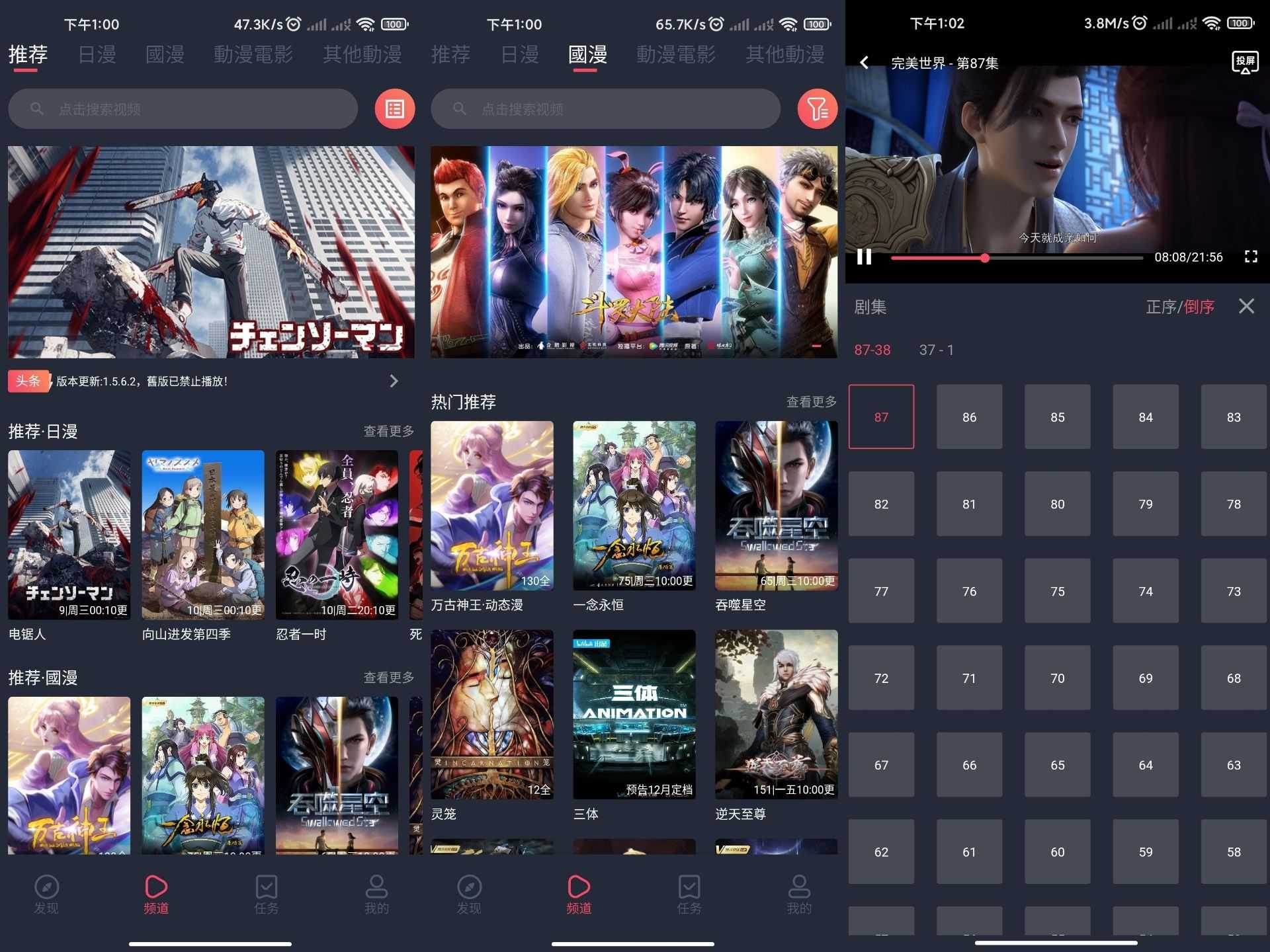This screenshot has height=952, width=1270.
Task: Click the left screen search field 点击搜索视频
Action: tap(183, 109)
